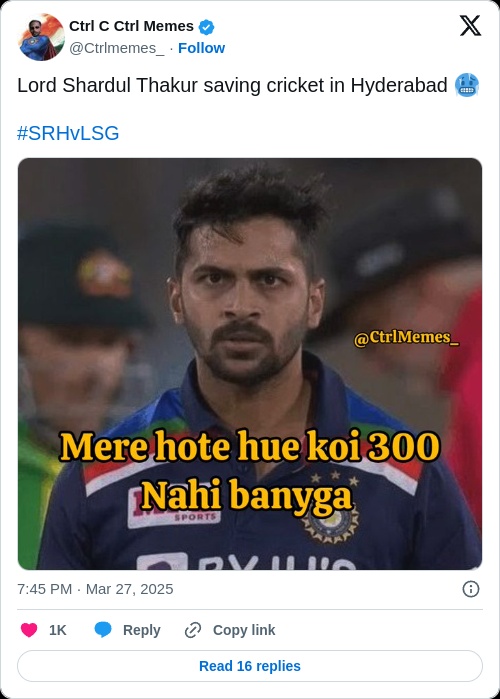Screen dimensions: 500x699
Task: Click the @CtrlMemes_ watermark on image
Action: tap(406, 337)
